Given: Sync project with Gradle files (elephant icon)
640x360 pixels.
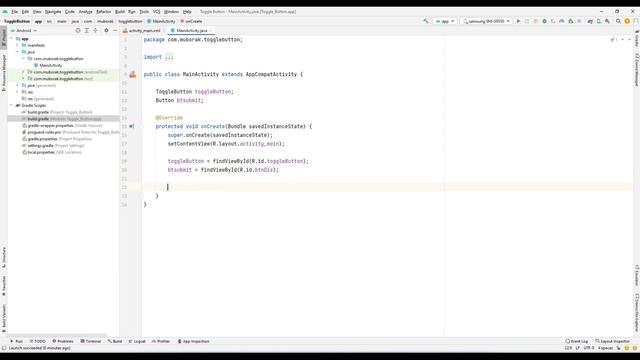Looking at the screenshot, I should [590, 21].
